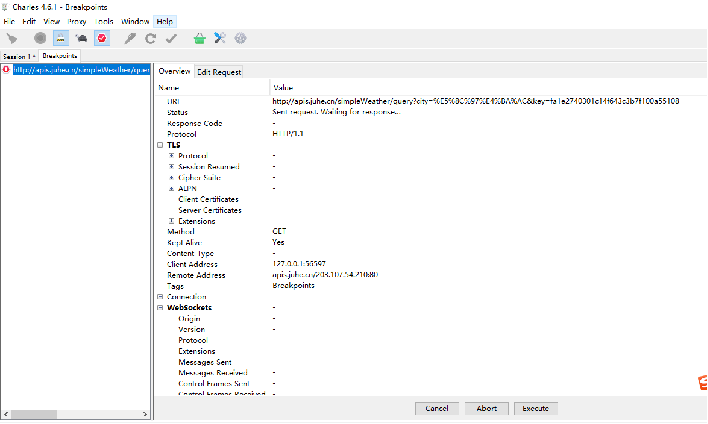Viewport: 708px width, 424px height.
Task: Open the File menu
Action: click(9, 21)
